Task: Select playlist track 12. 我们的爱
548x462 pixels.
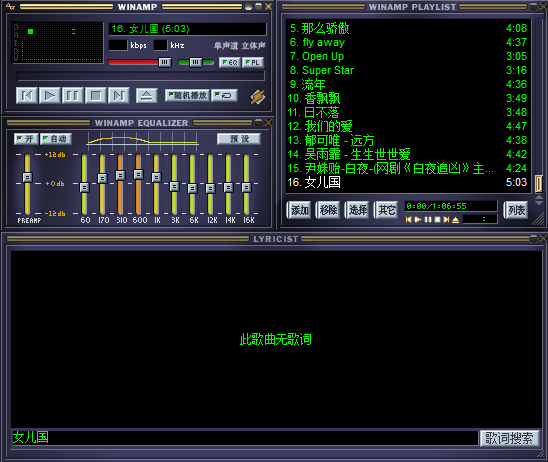Action: 408,126
